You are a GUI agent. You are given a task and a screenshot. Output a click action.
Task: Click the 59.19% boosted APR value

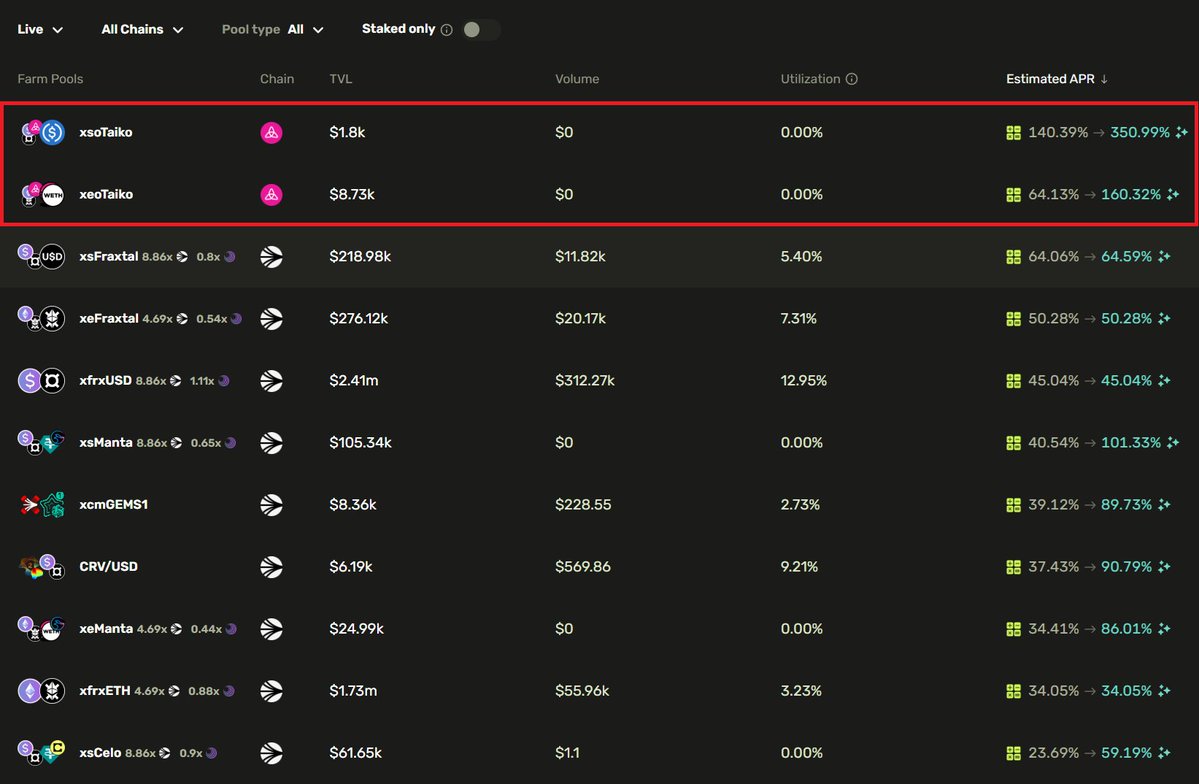coord(1126,753)
